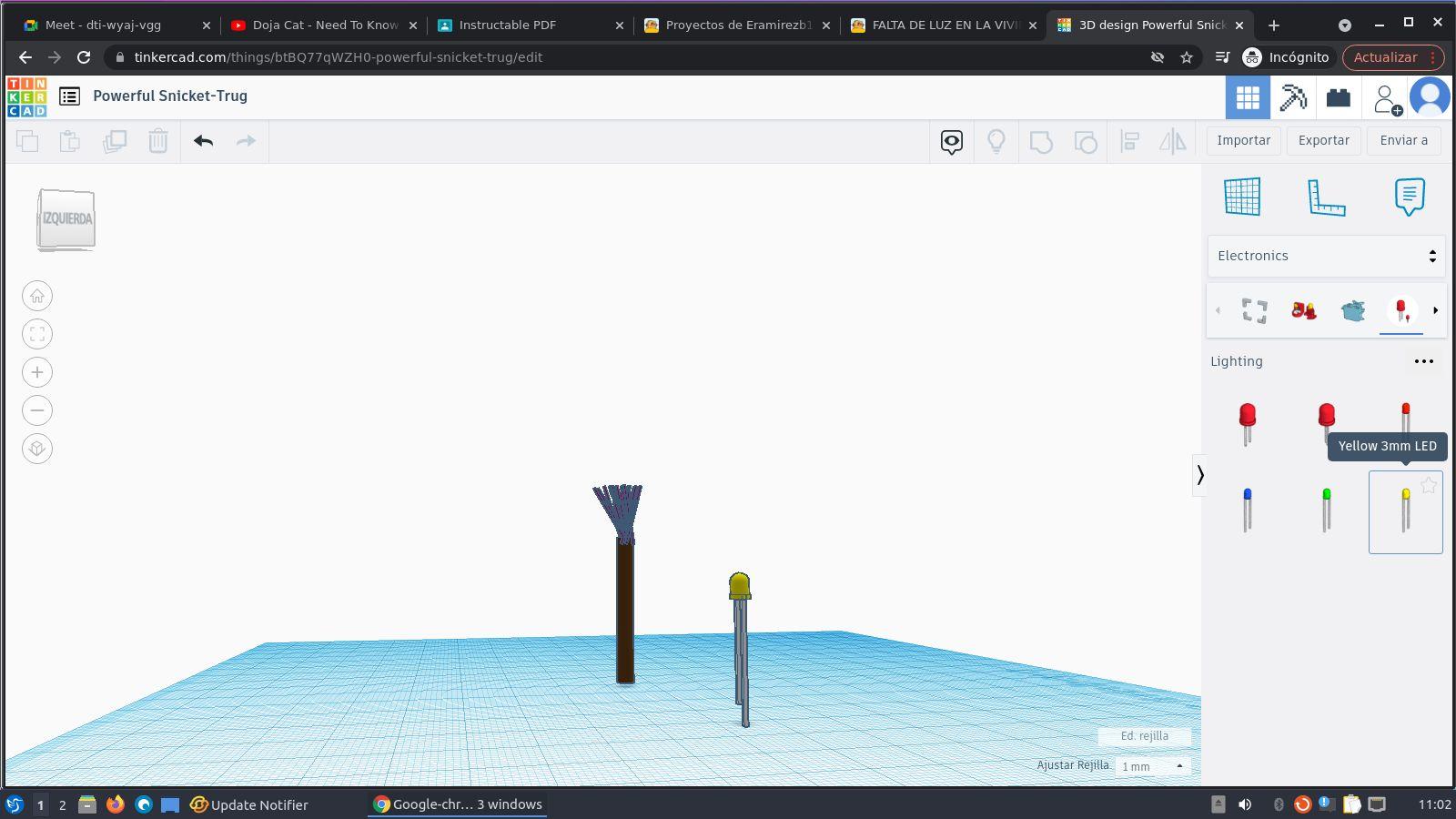Toggle the view settings eye bubble
The image size is (1456, 819).
pyautogui.click(x=952, y=141)
